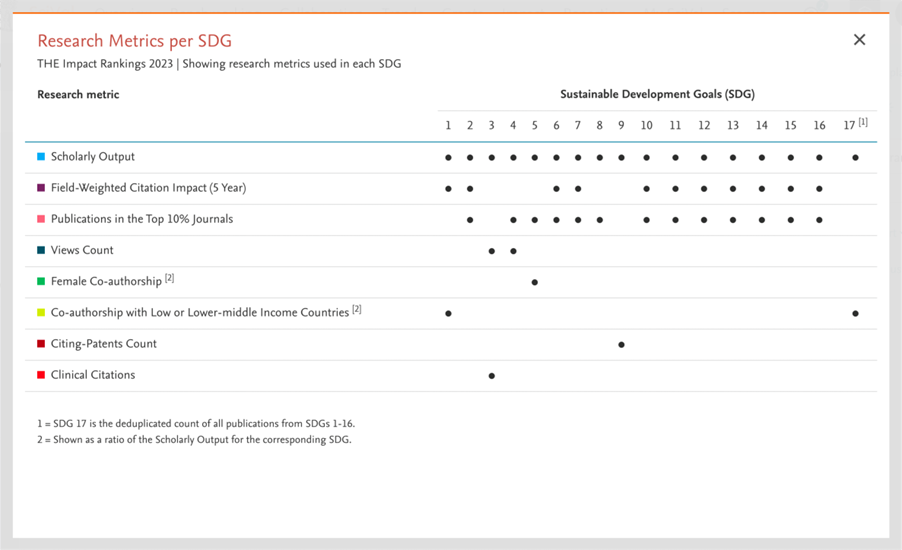Click SDG column header 7
The image size is (902, 550).
coord(578,125)
